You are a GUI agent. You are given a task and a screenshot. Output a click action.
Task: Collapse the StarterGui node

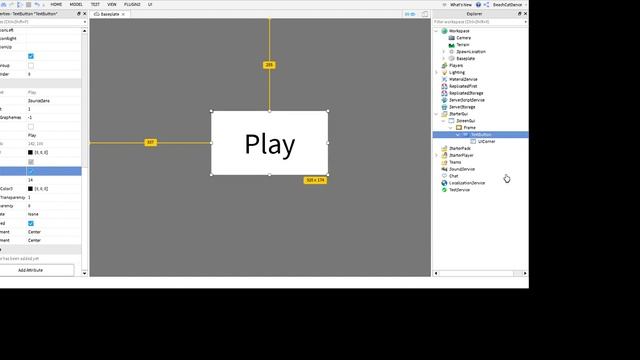[436, 114]
